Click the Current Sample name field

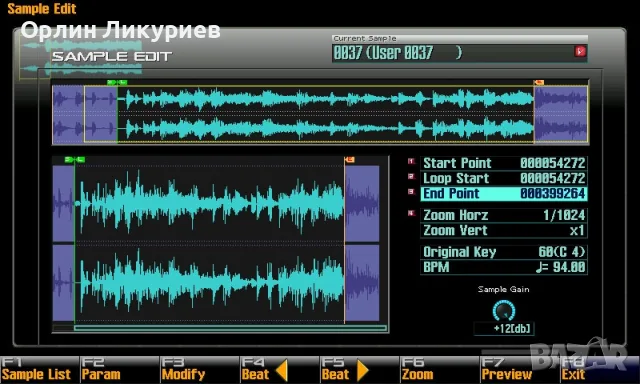point(460,53)
